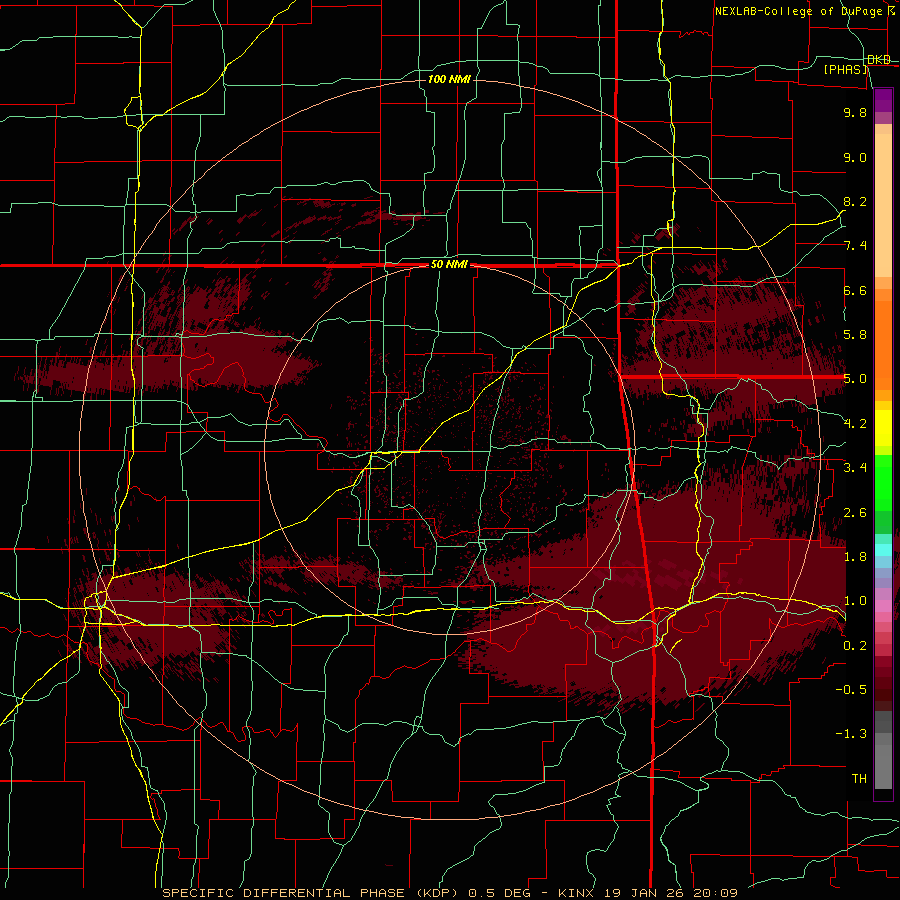
Task: Click the DKD label above the legend
Action: 879,59
